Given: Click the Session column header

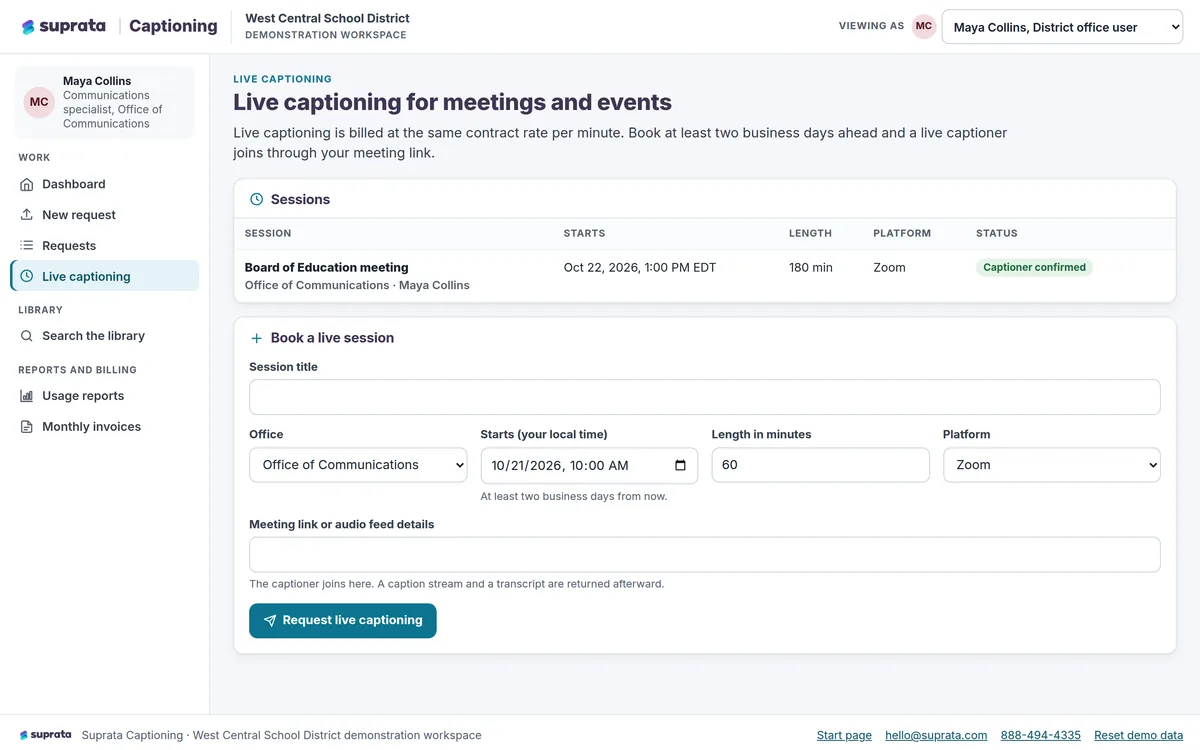Looking at the screenshot, I should point(268,233).
